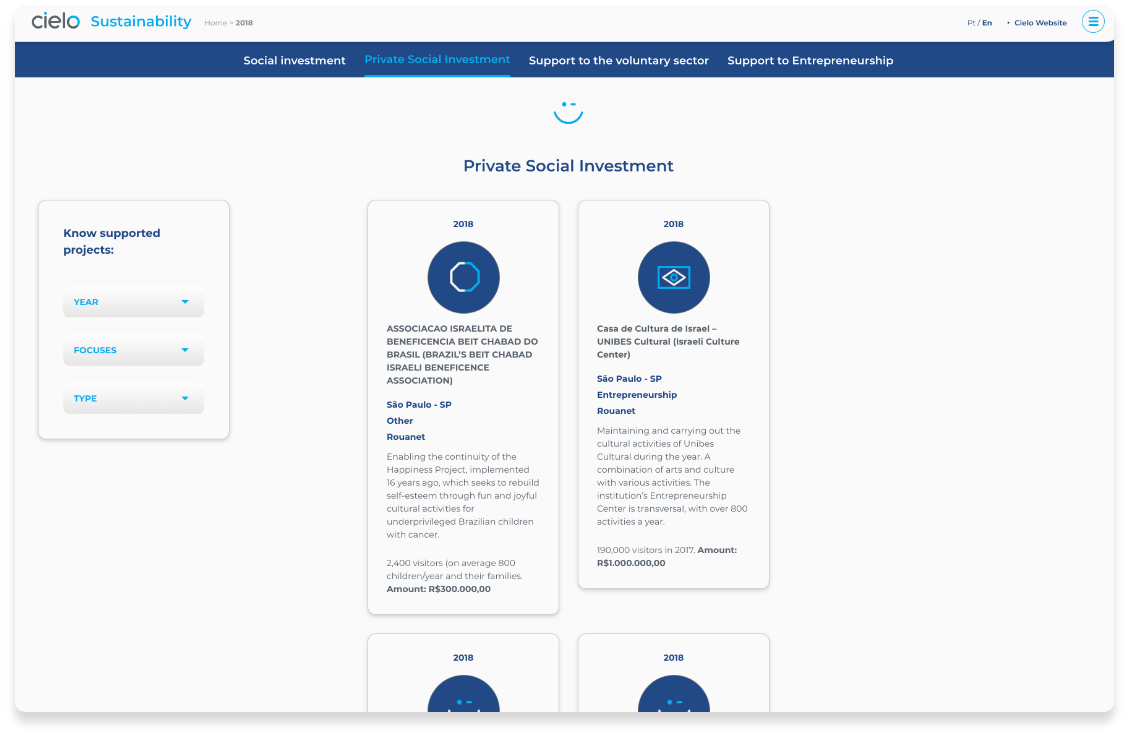Click the 190,000 visitors in 2017 text

tap(646, 551)
